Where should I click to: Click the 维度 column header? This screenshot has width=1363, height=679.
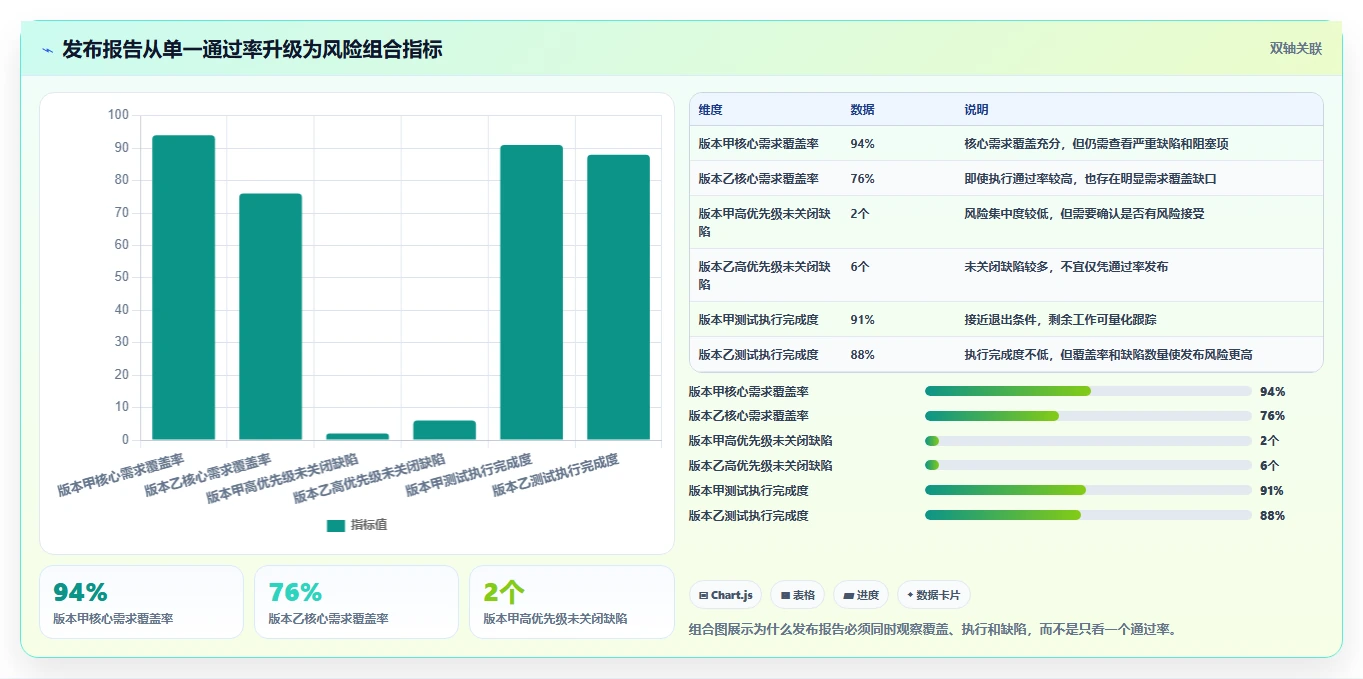pyautogui.click(x=710, y=110)
